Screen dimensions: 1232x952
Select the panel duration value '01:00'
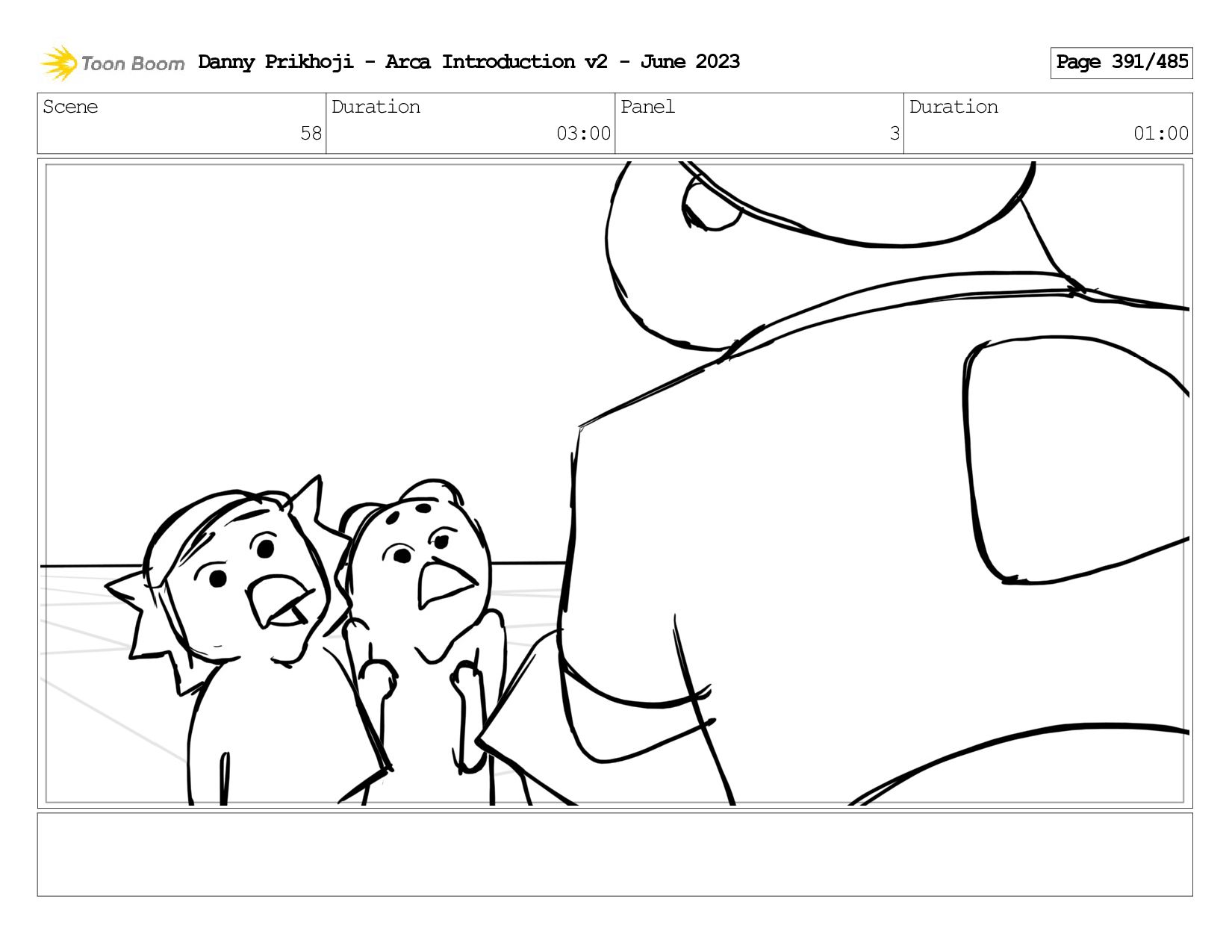[x=1160, y=134]
